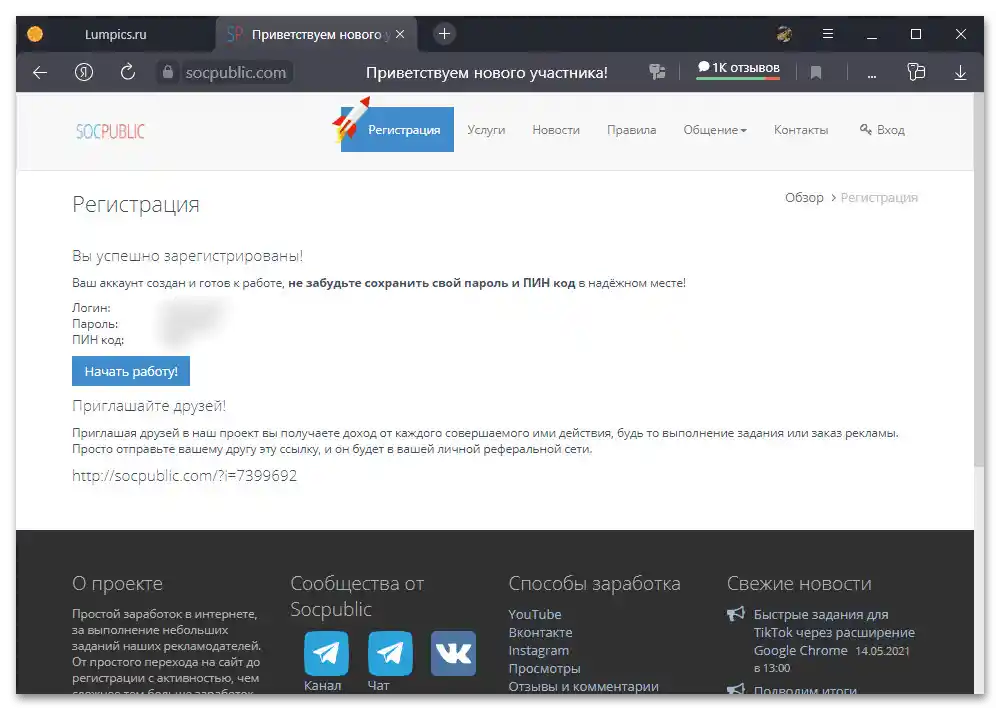Click the Приветствуем нового участника! page title
1000x710 pixels.
click(487, 73)
